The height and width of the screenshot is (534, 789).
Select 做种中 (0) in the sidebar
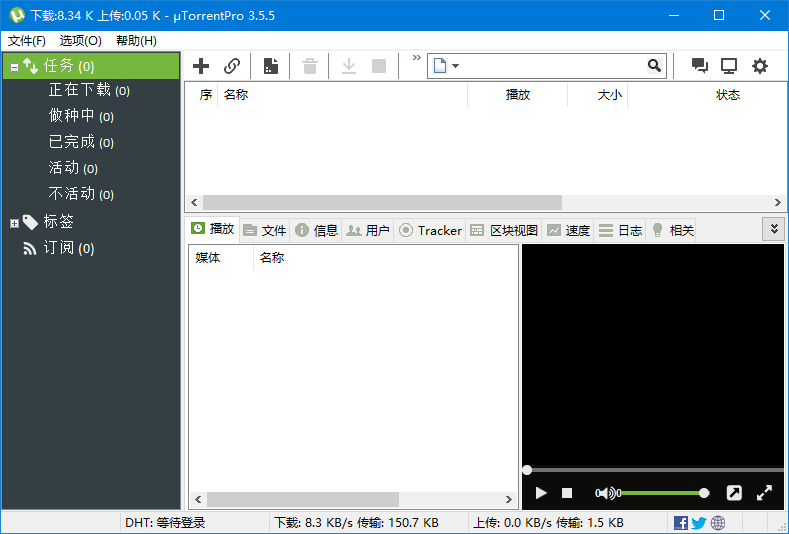[x=81, y=116]
